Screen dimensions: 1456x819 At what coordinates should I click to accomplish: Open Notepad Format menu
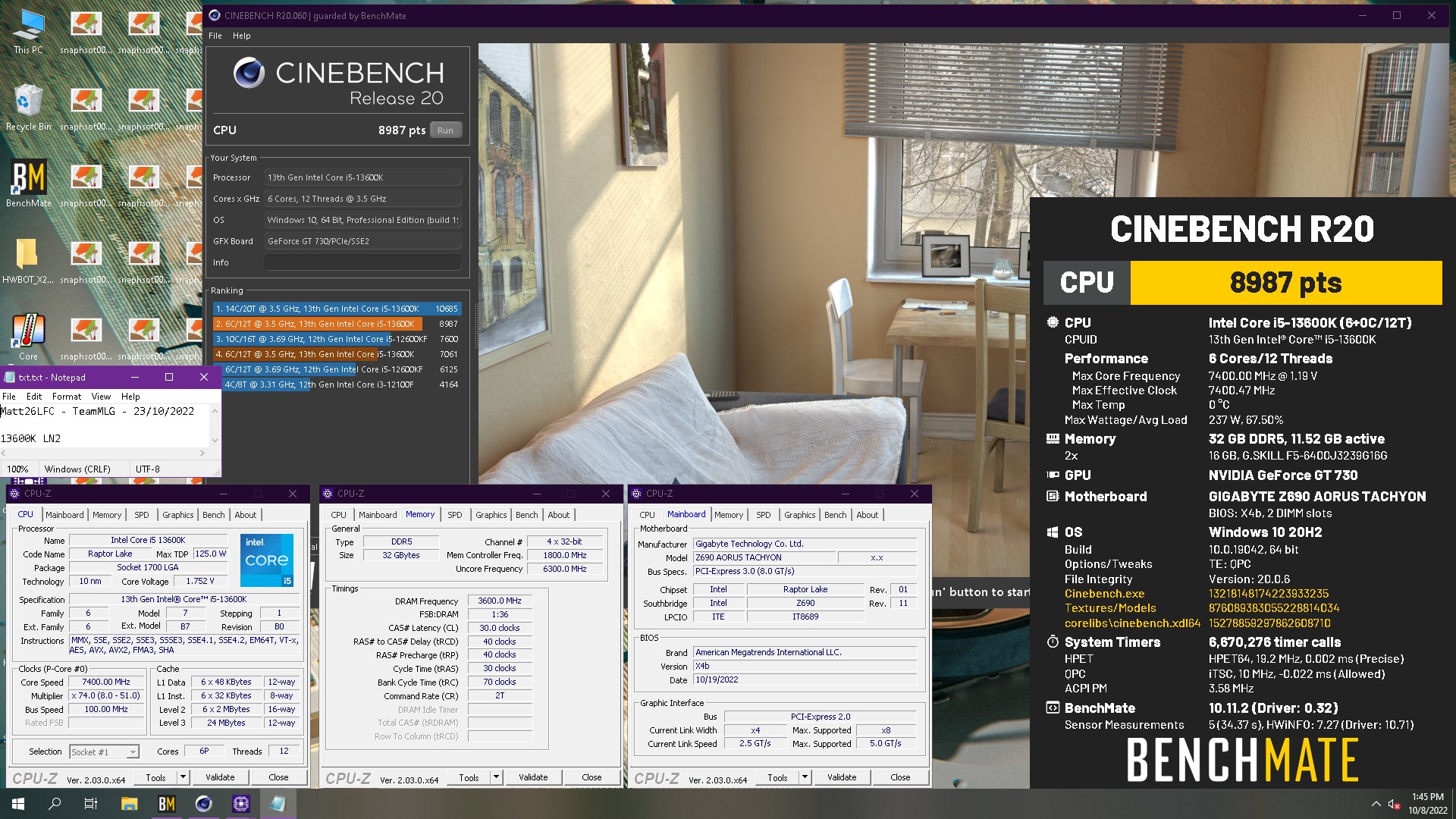point(67,397)
